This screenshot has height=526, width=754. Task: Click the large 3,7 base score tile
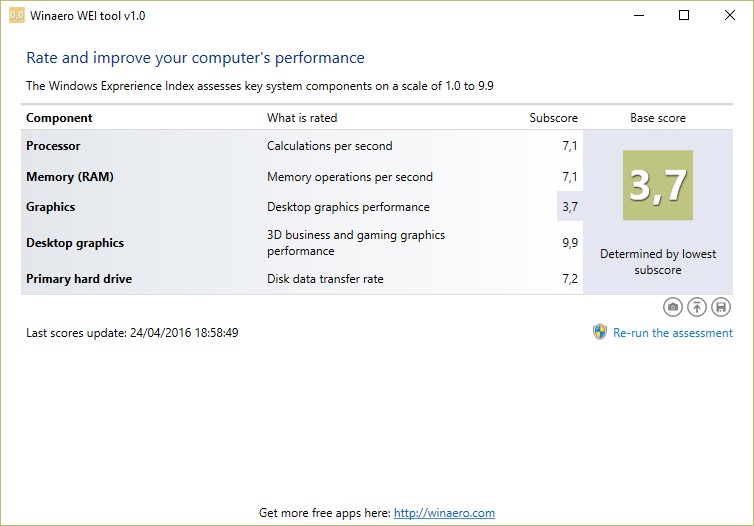pyautogui.click(x=657, y=186)
